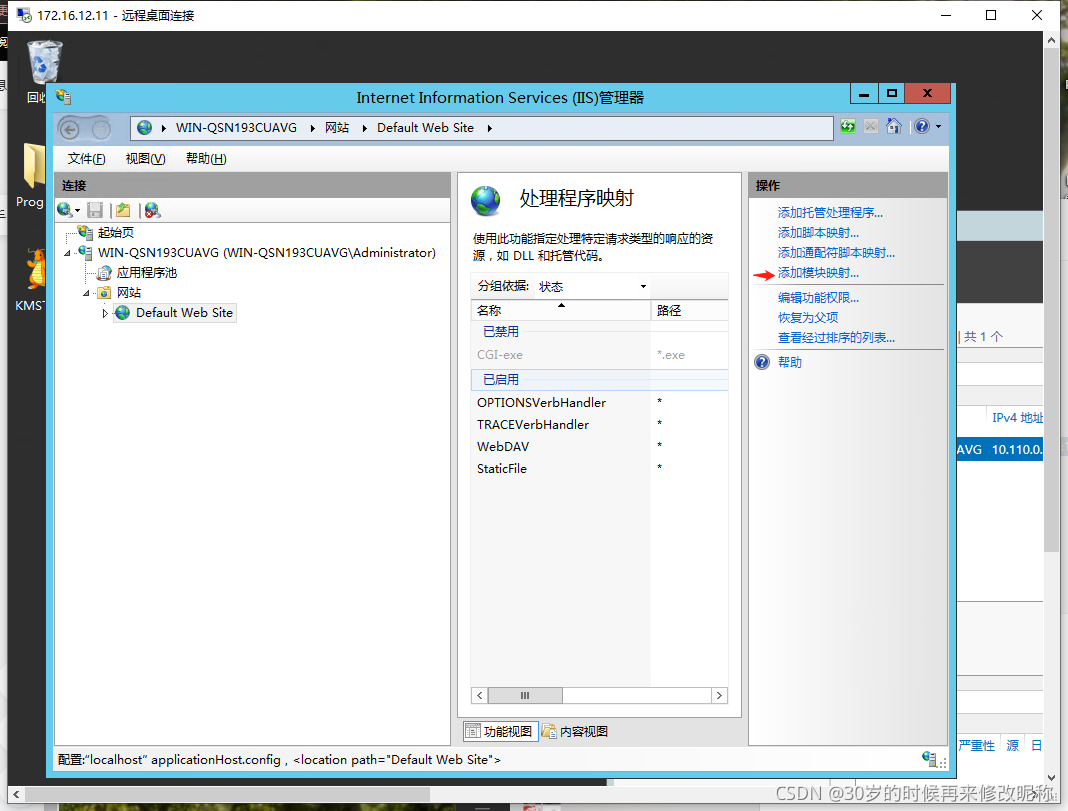This screenshot has width=1068, height=811.
Task: Click the Create New Connection globe icon
Action: [65, 210]
